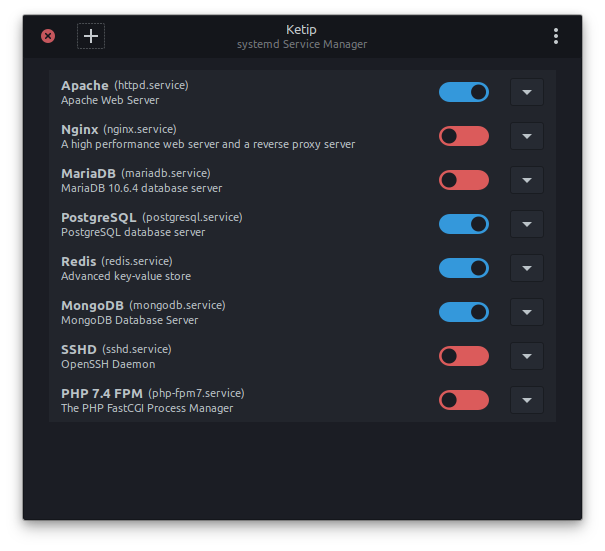Click the Nginx reverse proxy description text
605x551 pixels.
pos(208,144)
